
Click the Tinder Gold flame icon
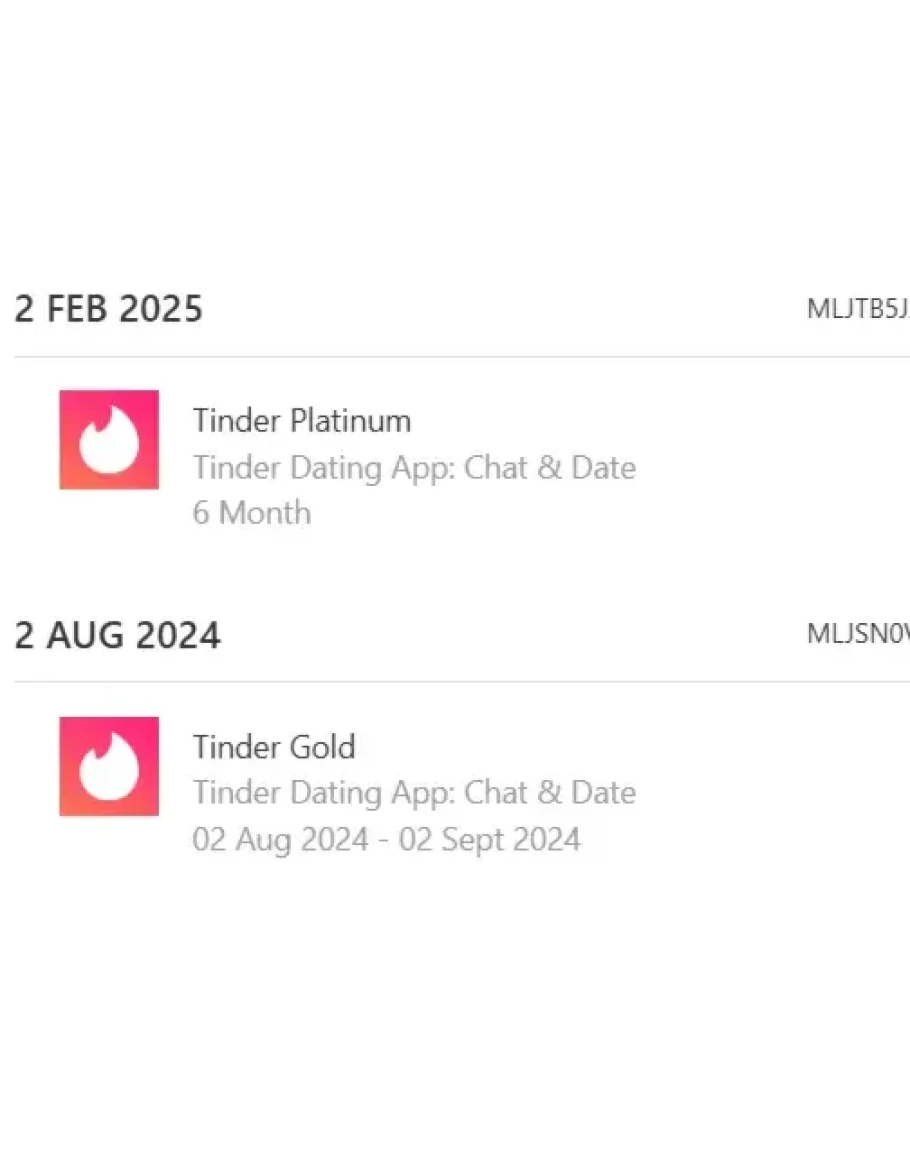[109, 766]
